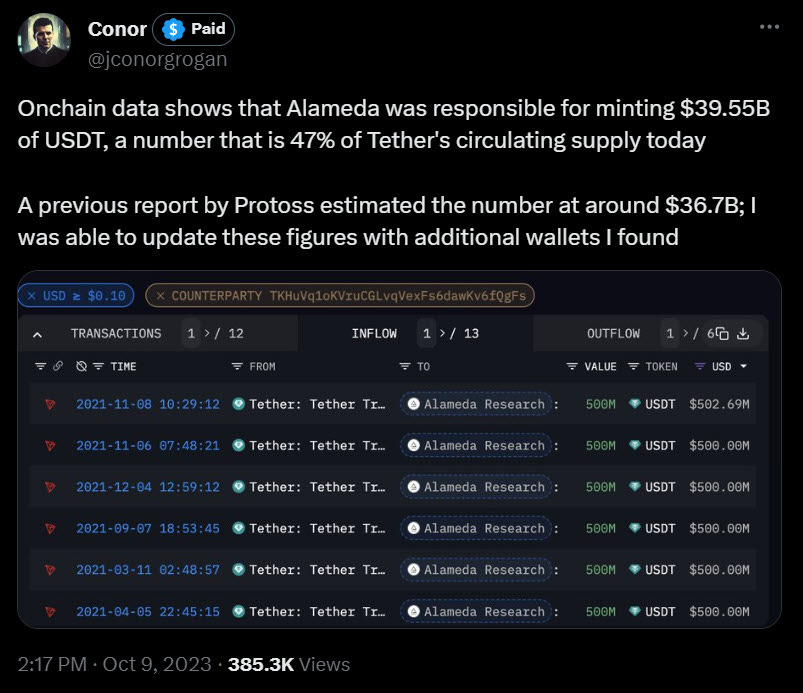The height and width of the screenshot is (693, 803).
Task: Click the OUTFLOW page number 1 field
Action: 669,333
